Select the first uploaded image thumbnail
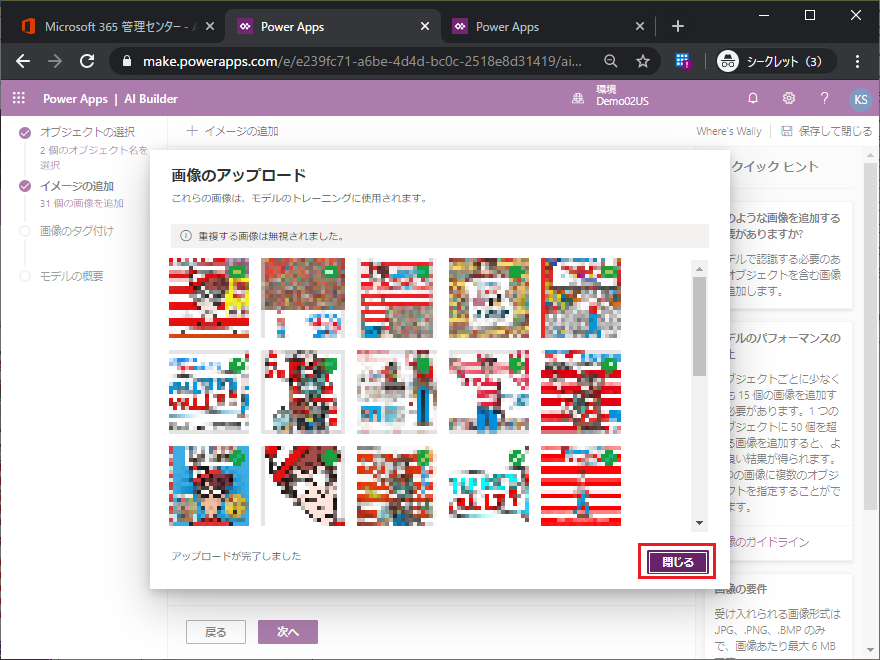This screenshot has height=660, width=880. 209,298
